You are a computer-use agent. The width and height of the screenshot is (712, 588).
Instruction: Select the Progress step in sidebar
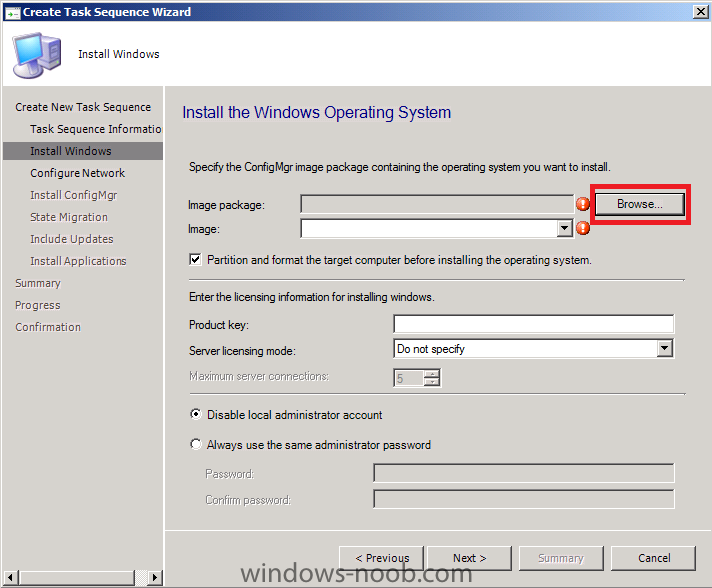coord(38,305)
